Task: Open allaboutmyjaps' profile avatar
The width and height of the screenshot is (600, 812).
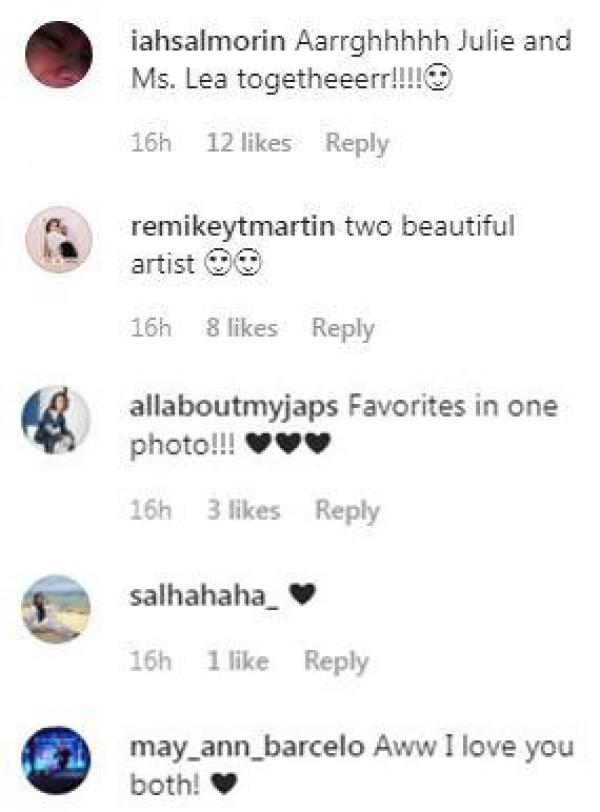Action: coord(56,420)
